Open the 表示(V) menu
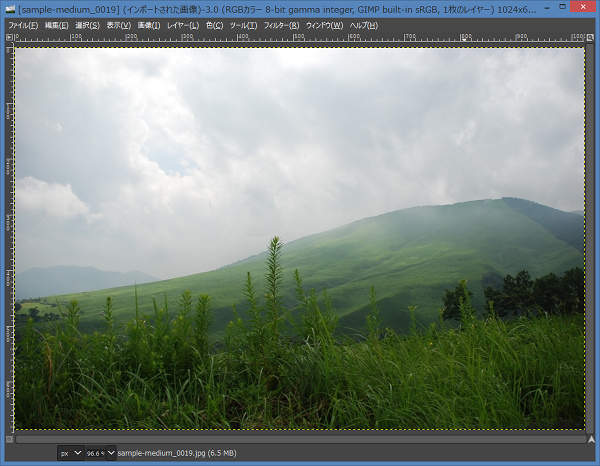This screenshot has height=466, width=600. pos(119,26)
